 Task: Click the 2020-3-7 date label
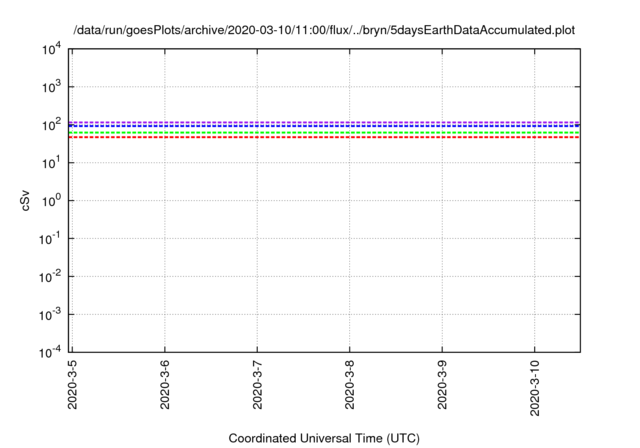point(257,384)
